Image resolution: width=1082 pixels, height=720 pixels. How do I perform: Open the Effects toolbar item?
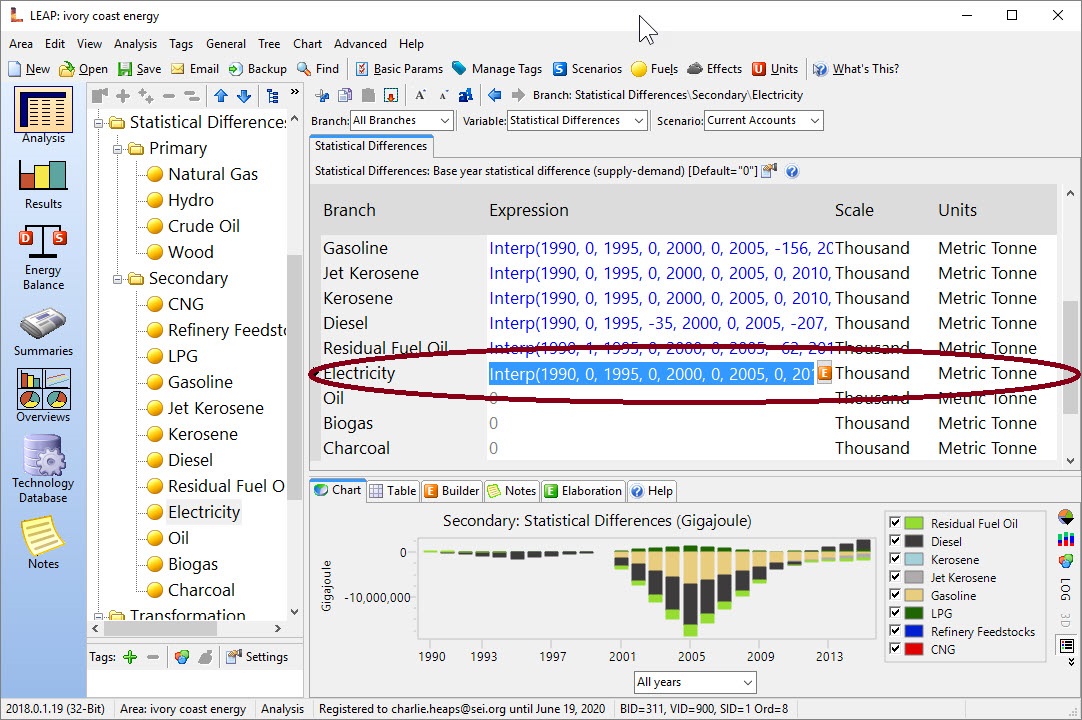pos(714,69)
